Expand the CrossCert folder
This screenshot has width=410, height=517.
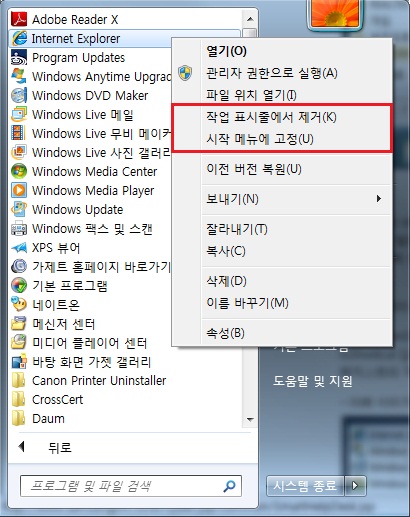coord(47,399)
